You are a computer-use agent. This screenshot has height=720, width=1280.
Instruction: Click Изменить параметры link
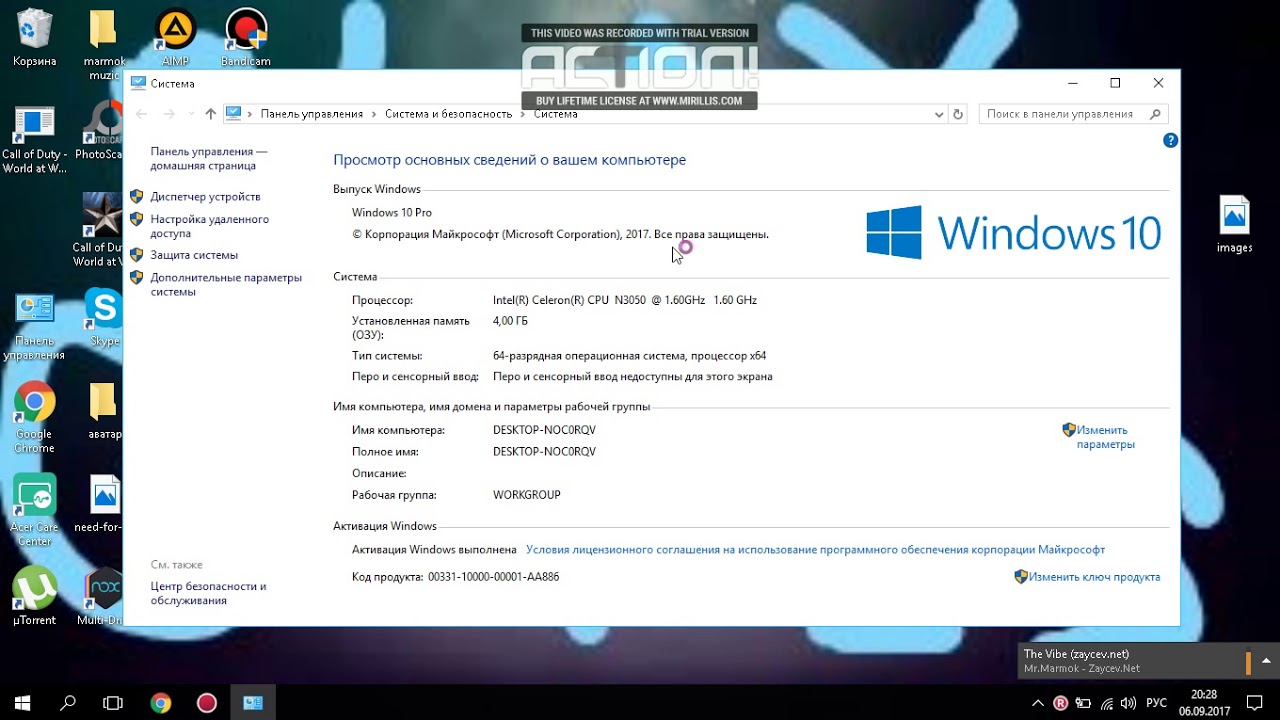click(1105, 437)
